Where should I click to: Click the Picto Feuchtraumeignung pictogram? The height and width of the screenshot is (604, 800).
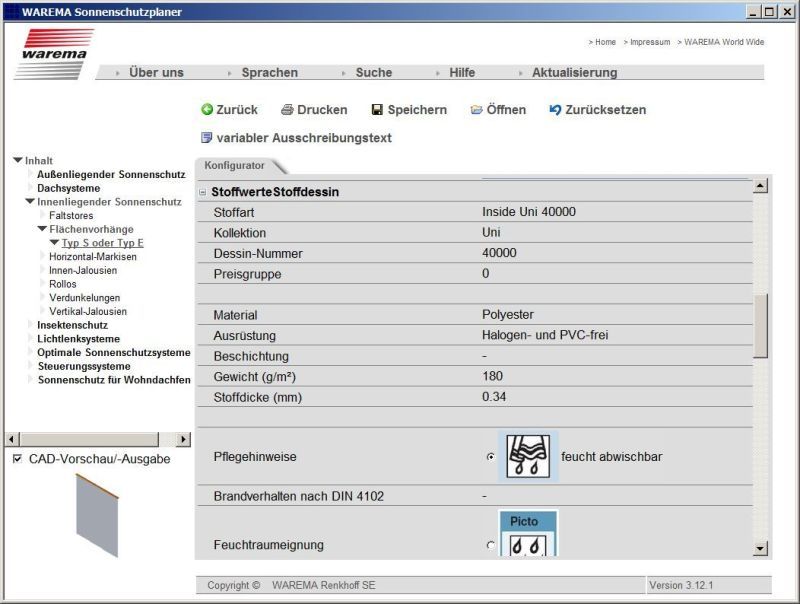(x=528, y=533)
